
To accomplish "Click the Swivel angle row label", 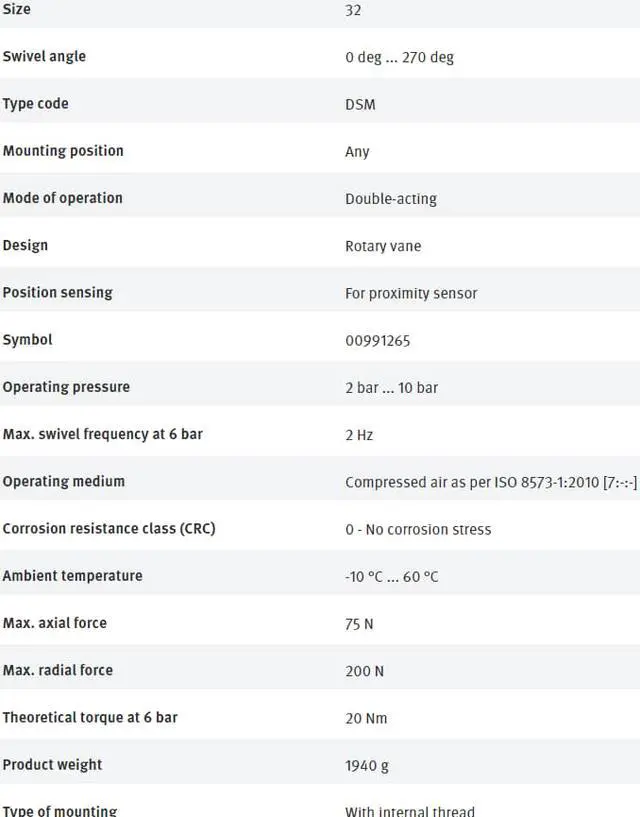I will click(x=44, y=57).
